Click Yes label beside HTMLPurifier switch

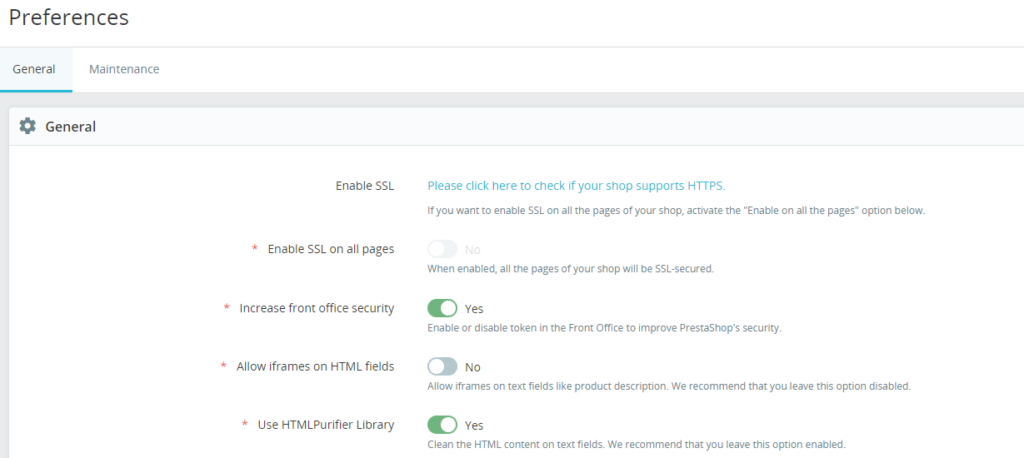pyautogui.click(x=474, y=425)
